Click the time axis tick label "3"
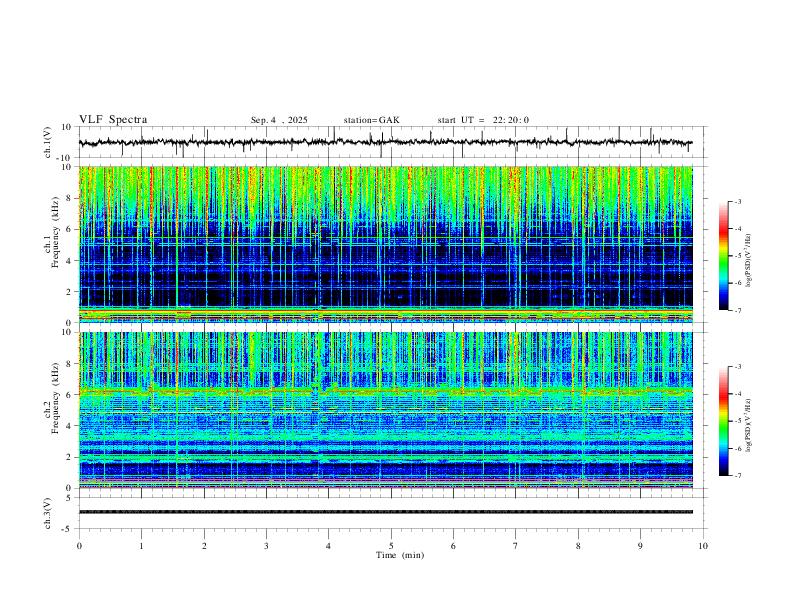Image resolution: width=792 pixels, height=612 pixels. pos(266,546)
